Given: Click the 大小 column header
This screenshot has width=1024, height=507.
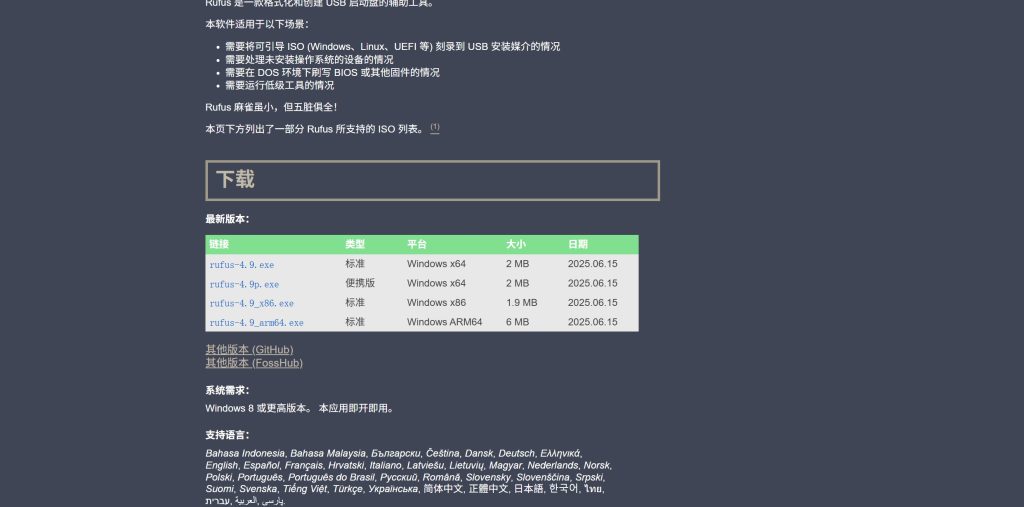Looking at the screenshot, I should [x=516, y=244].
